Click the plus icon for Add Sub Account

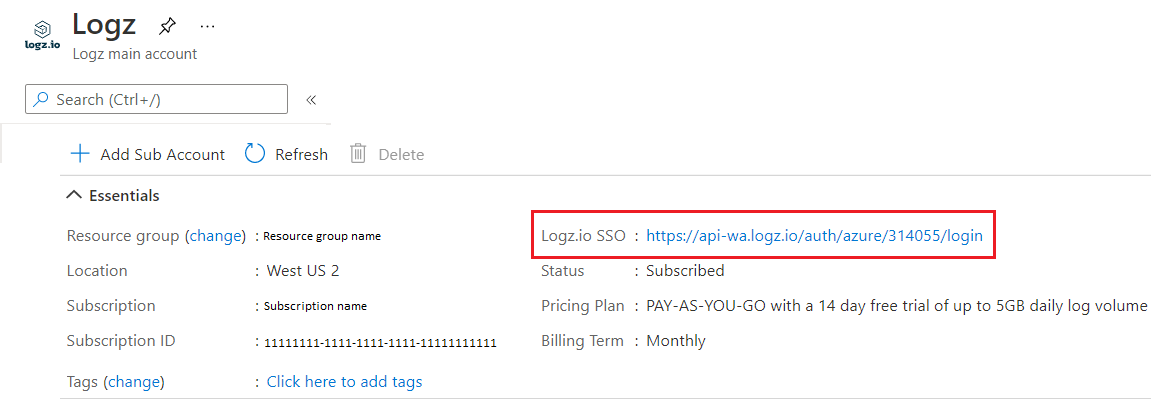[x=79, y=154]
